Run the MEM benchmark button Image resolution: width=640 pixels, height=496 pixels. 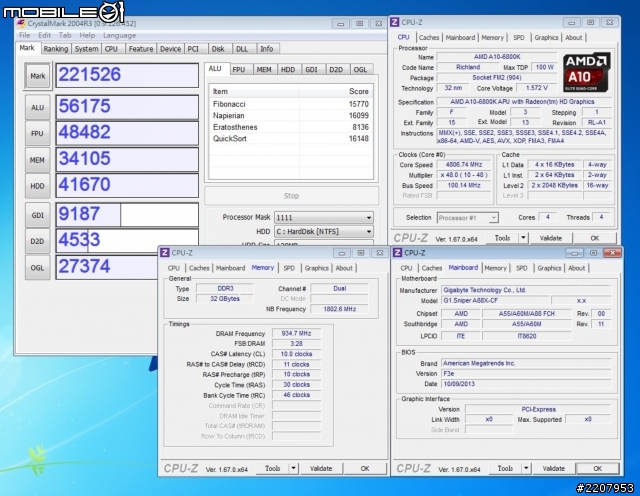[x=38, y=160]
